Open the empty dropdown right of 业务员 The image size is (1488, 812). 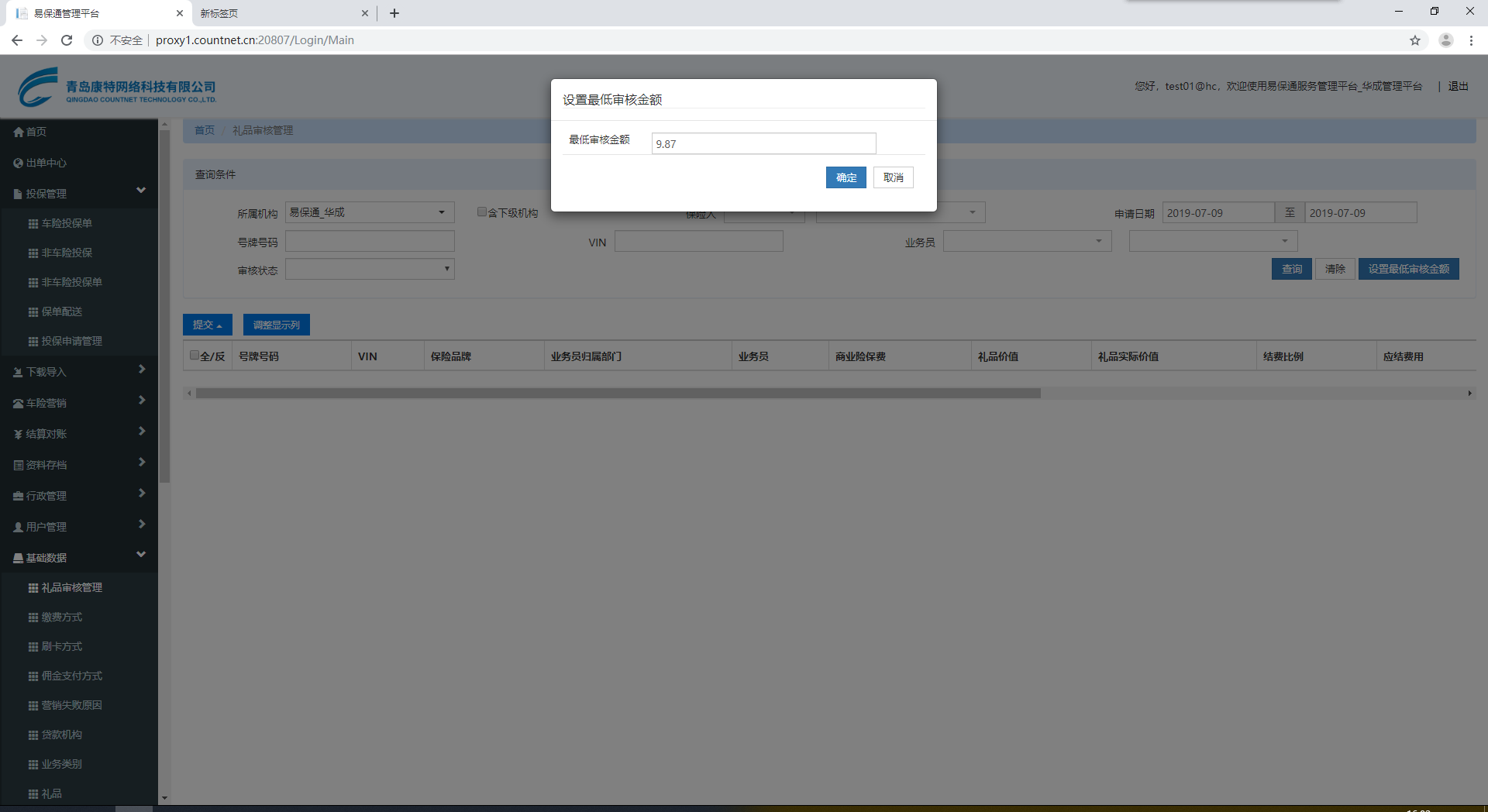pyautogui.click(x=1214, y=242)
